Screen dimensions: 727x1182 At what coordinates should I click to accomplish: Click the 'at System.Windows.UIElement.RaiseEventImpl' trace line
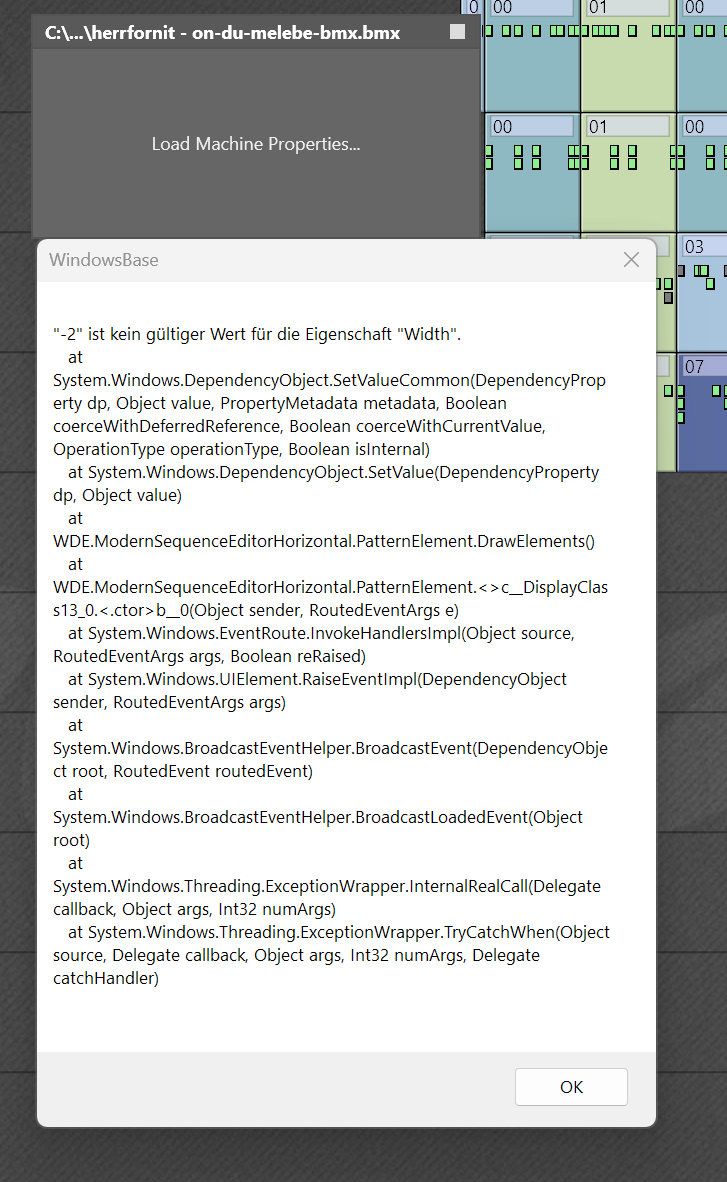(317, 679)
